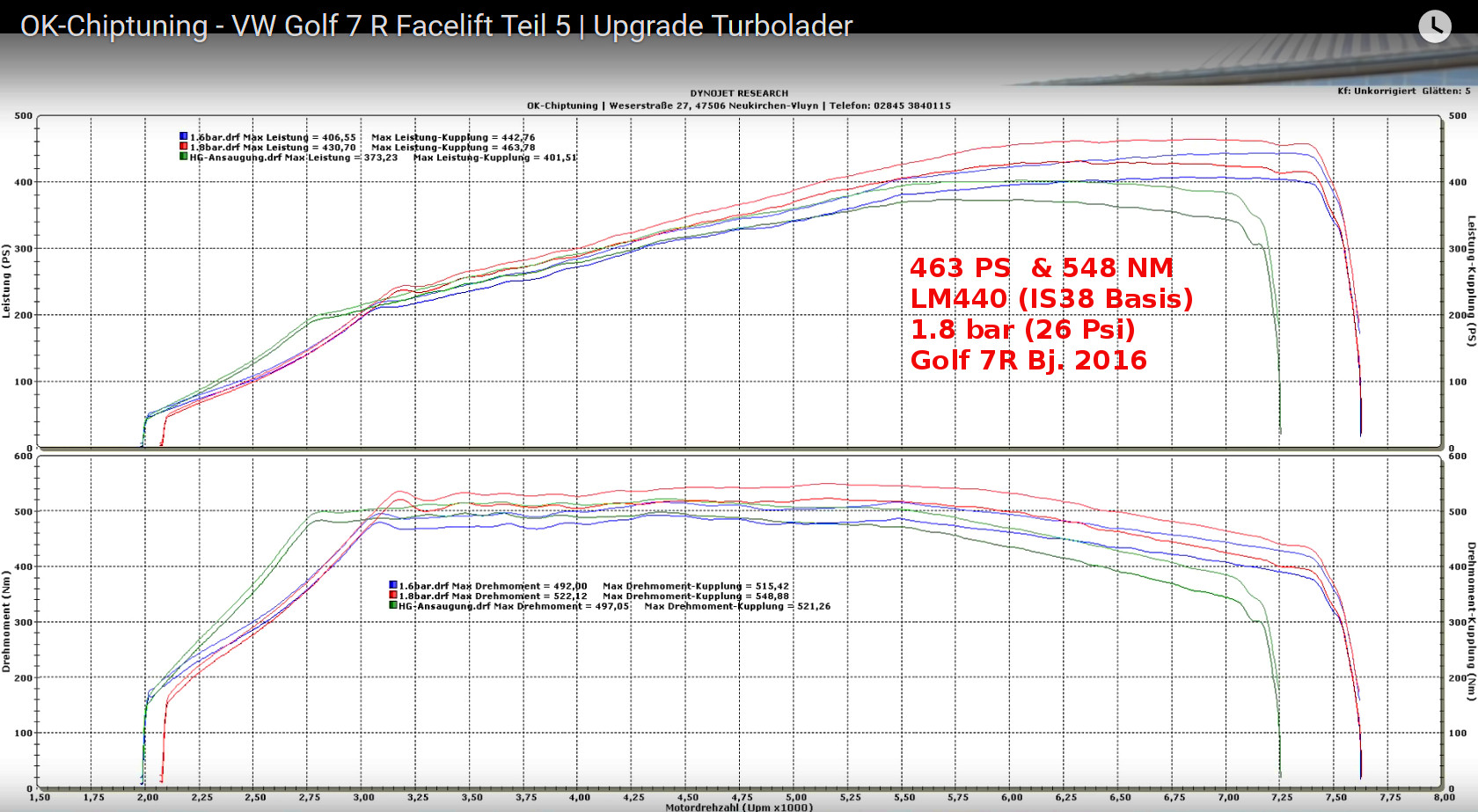Click the "1,50" RPM tick label
The height and width of the screenshot is (812, 1478).
point(40,797)
